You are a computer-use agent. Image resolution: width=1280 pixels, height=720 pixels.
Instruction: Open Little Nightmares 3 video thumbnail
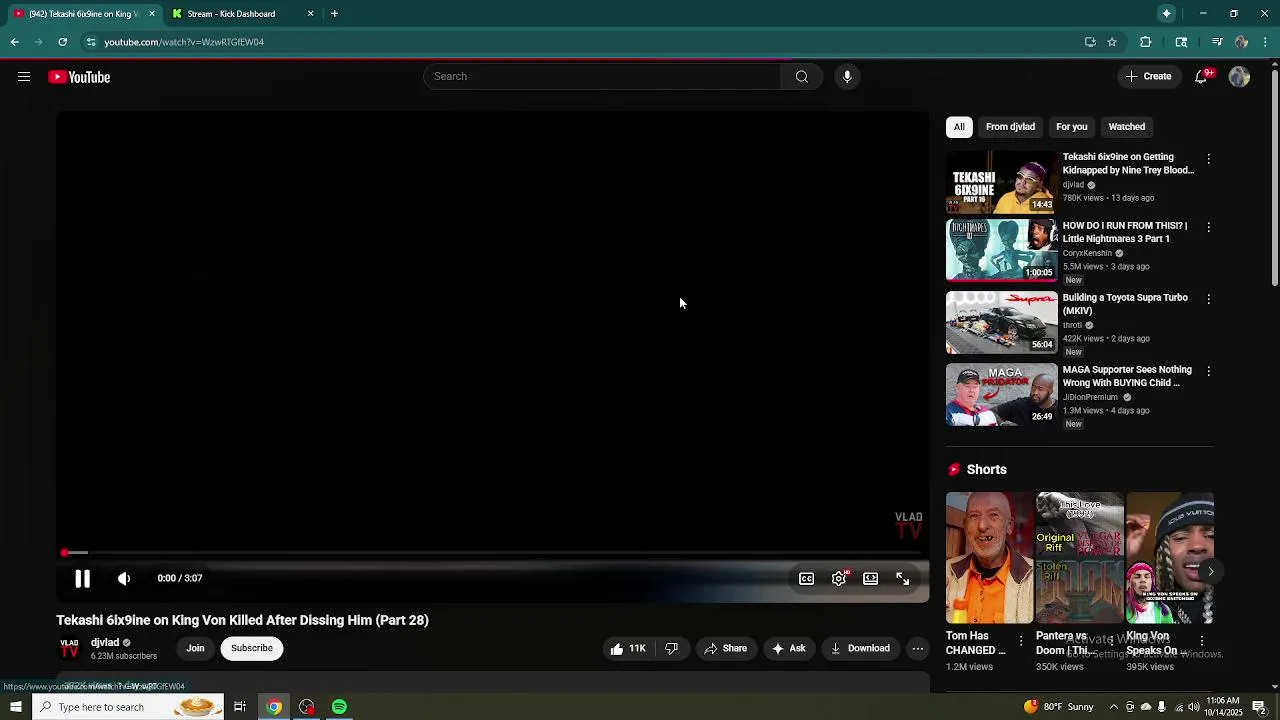coord(1001,251)
